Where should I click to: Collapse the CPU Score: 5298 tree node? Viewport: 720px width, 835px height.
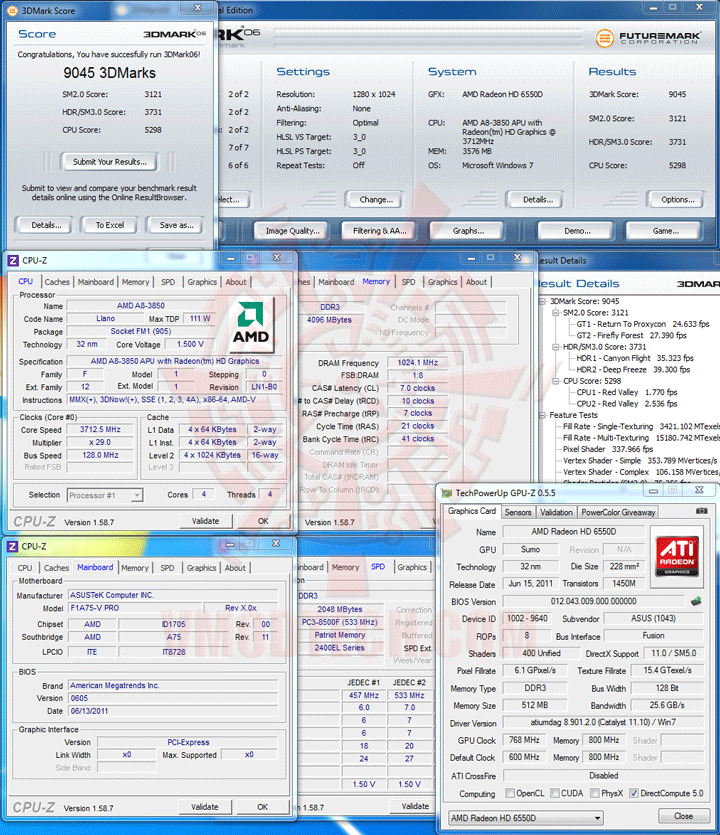click(x=555, y=381)
